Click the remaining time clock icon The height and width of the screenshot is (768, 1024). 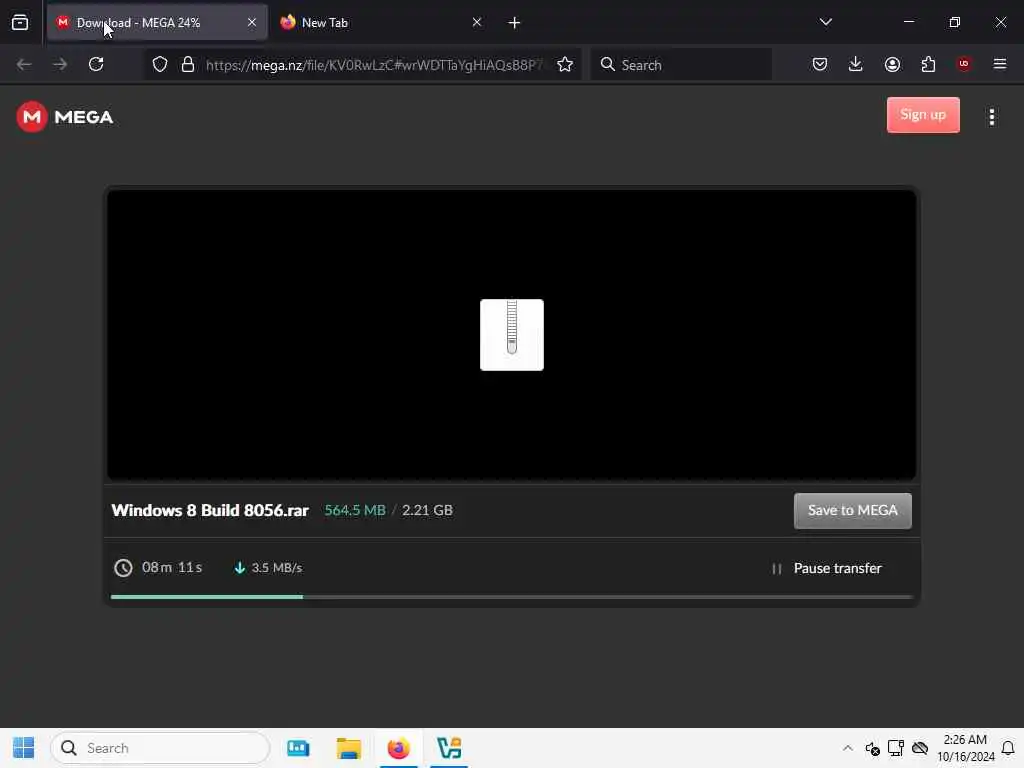(x=123, y=568)
